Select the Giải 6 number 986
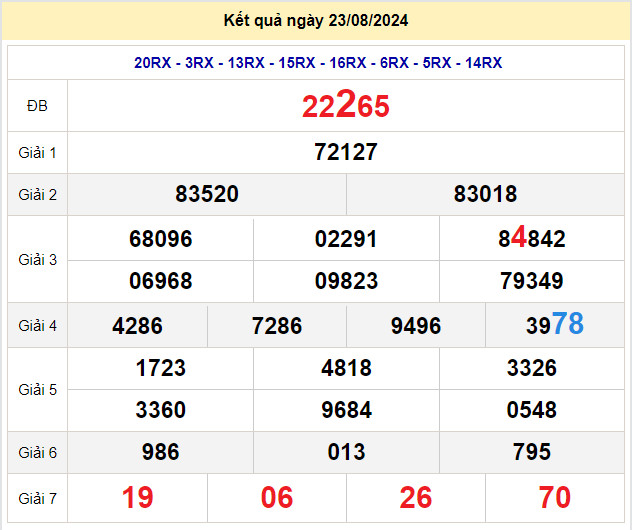The image size is (632, 530). (160, 452)
